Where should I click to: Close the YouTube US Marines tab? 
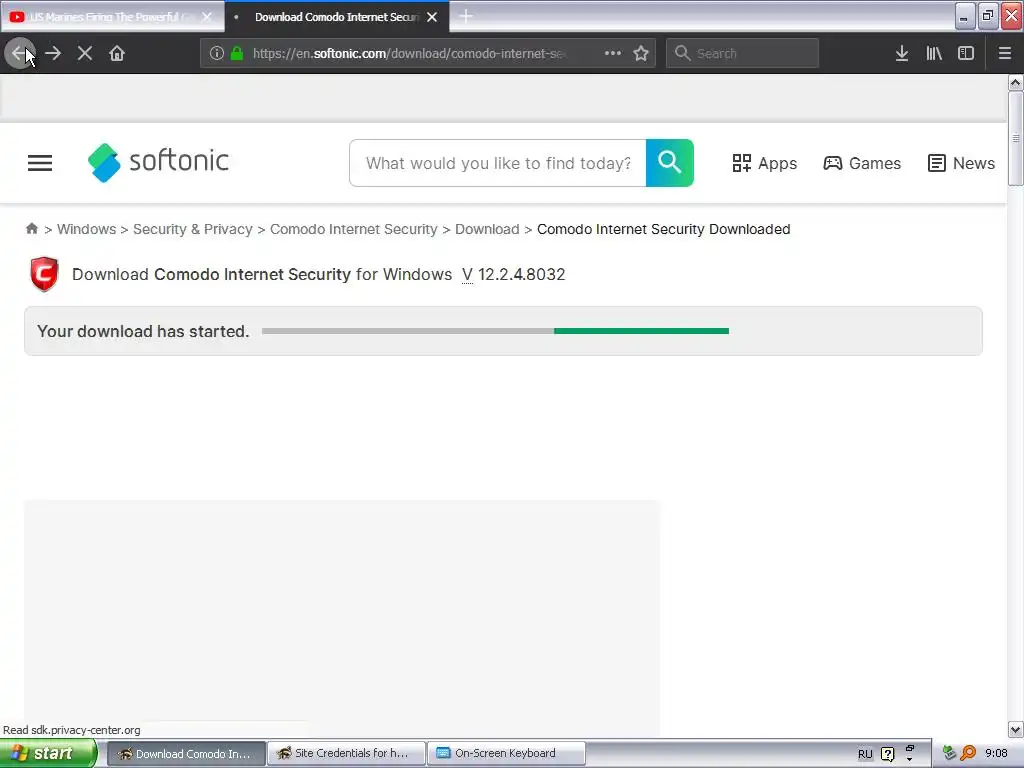click(207, 17)
